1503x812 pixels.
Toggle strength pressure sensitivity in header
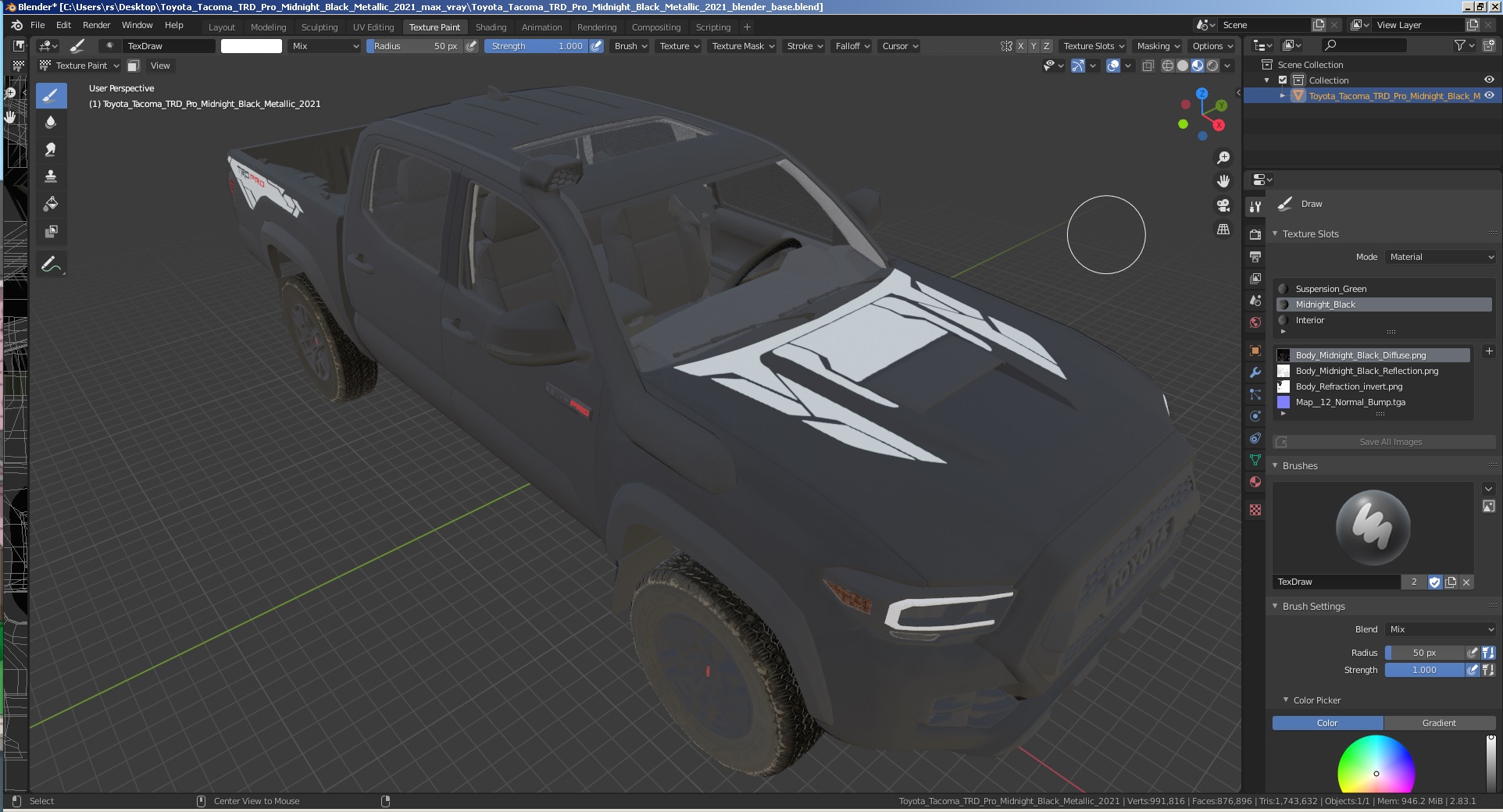[x=596, y=46]
